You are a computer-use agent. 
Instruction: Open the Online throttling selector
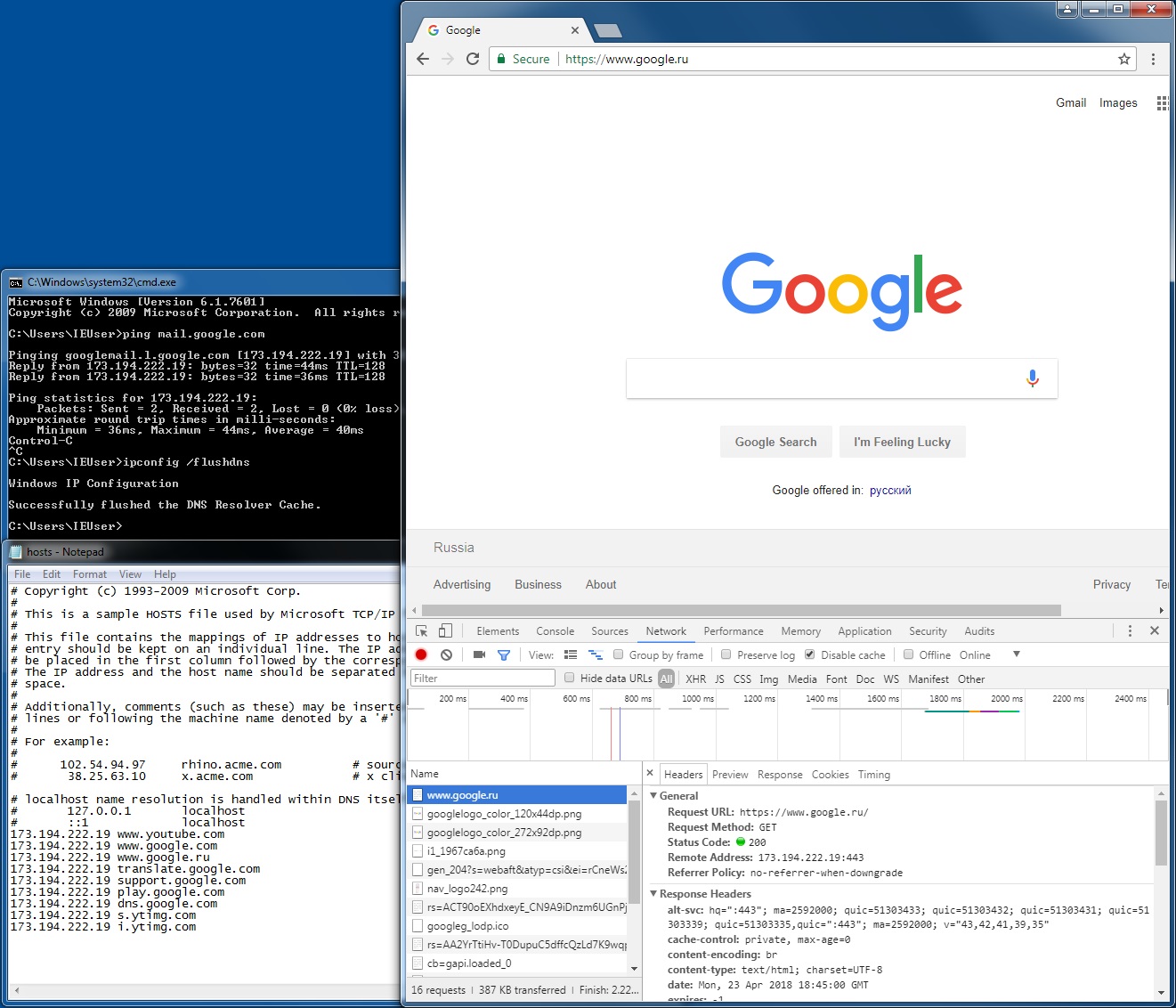pyautogui.click(x=975, y=654)
